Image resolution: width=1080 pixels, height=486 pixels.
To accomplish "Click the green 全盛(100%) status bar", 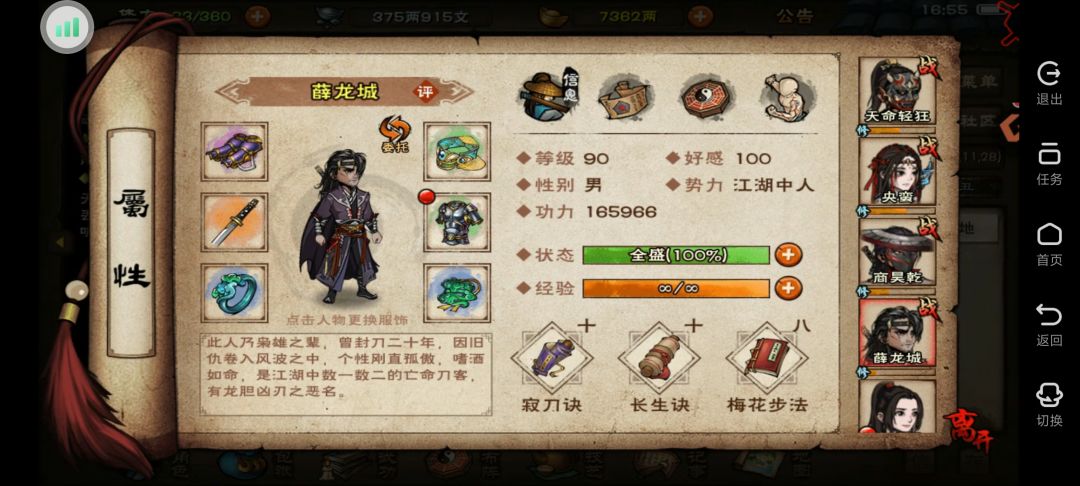I will pos(676,255).
